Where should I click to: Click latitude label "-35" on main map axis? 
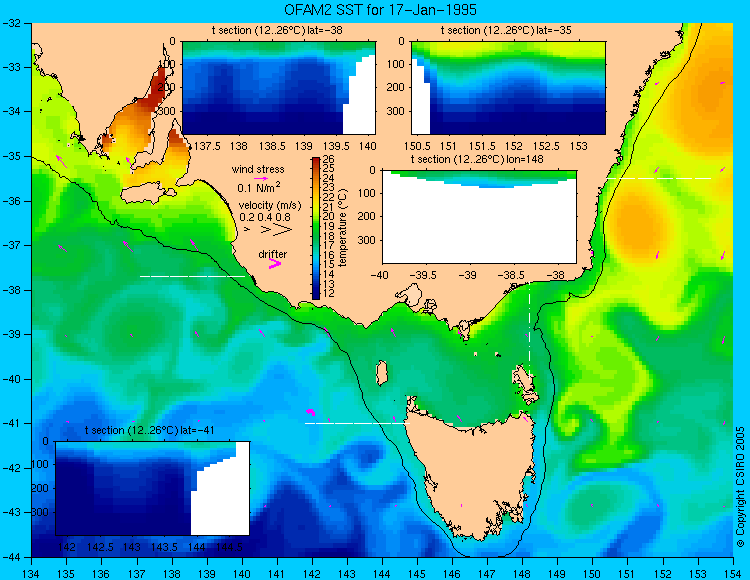tap(11, 156)
